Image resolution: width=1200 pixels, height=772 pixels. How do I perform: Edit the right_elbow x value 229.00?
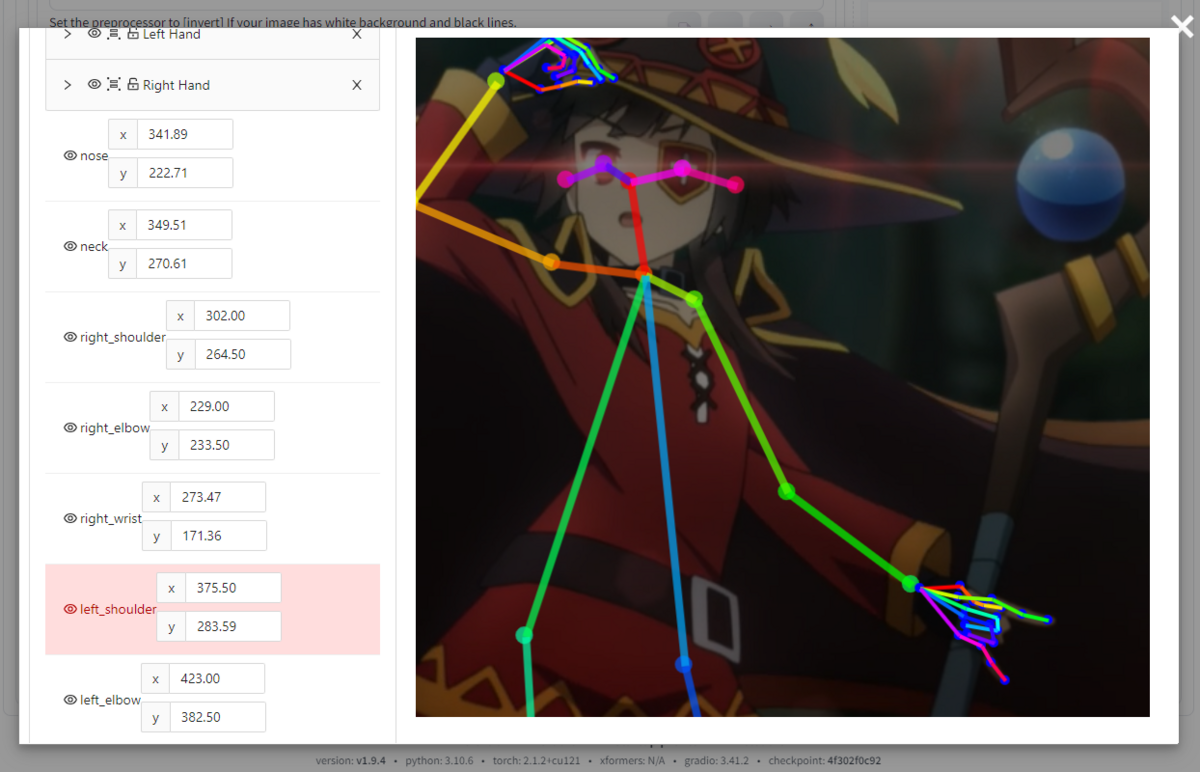(x=226, y=406)
